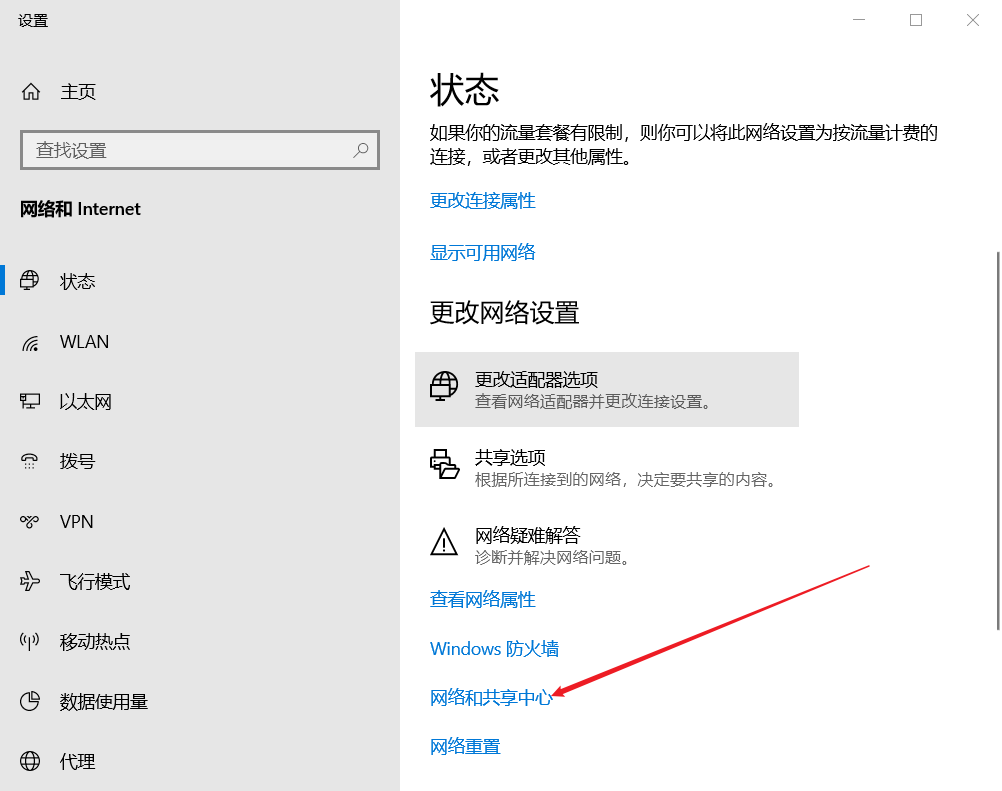Minimize the 设置 window
Image resolution: width=1002 pixels, height=791 pixels.
tap(859, 20)
